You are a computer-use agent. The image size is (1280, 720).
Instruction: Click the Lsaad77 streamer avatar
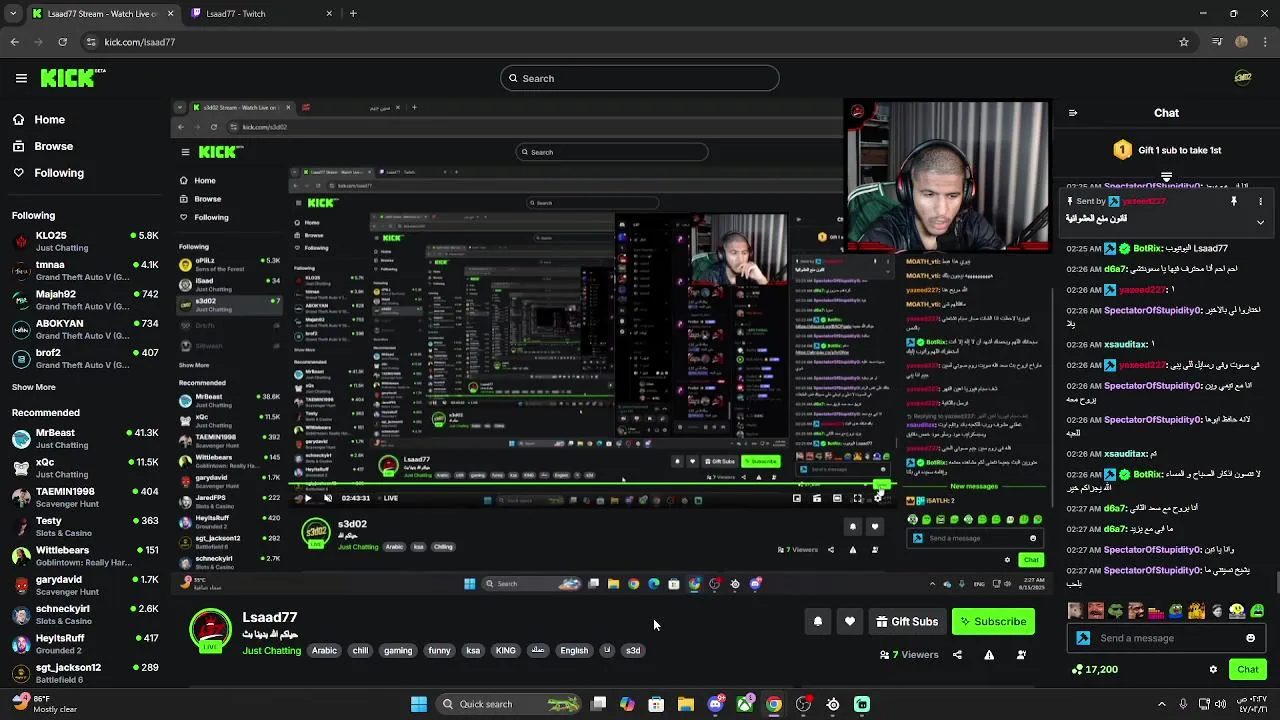point(211,629)
